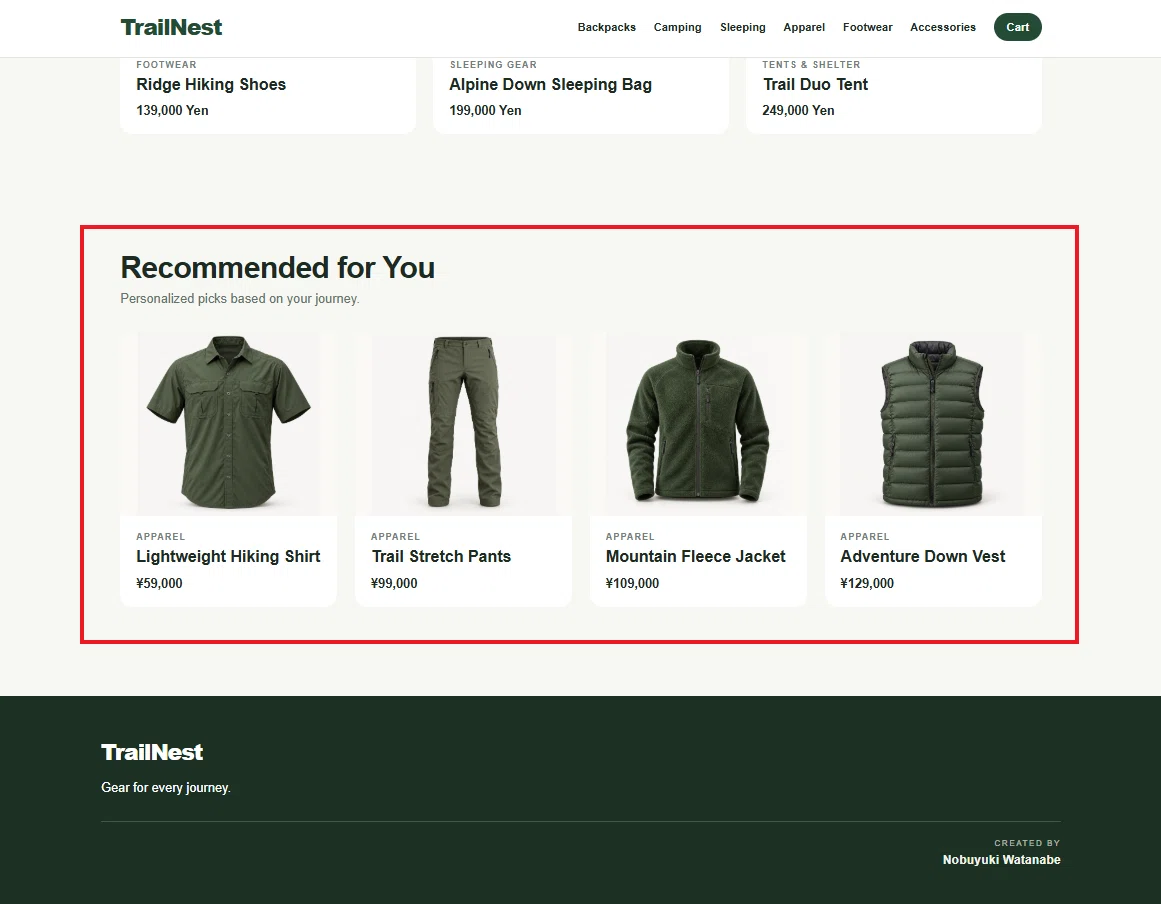Click the SLEEPING GEAR category label

click(x=493, y=64)
